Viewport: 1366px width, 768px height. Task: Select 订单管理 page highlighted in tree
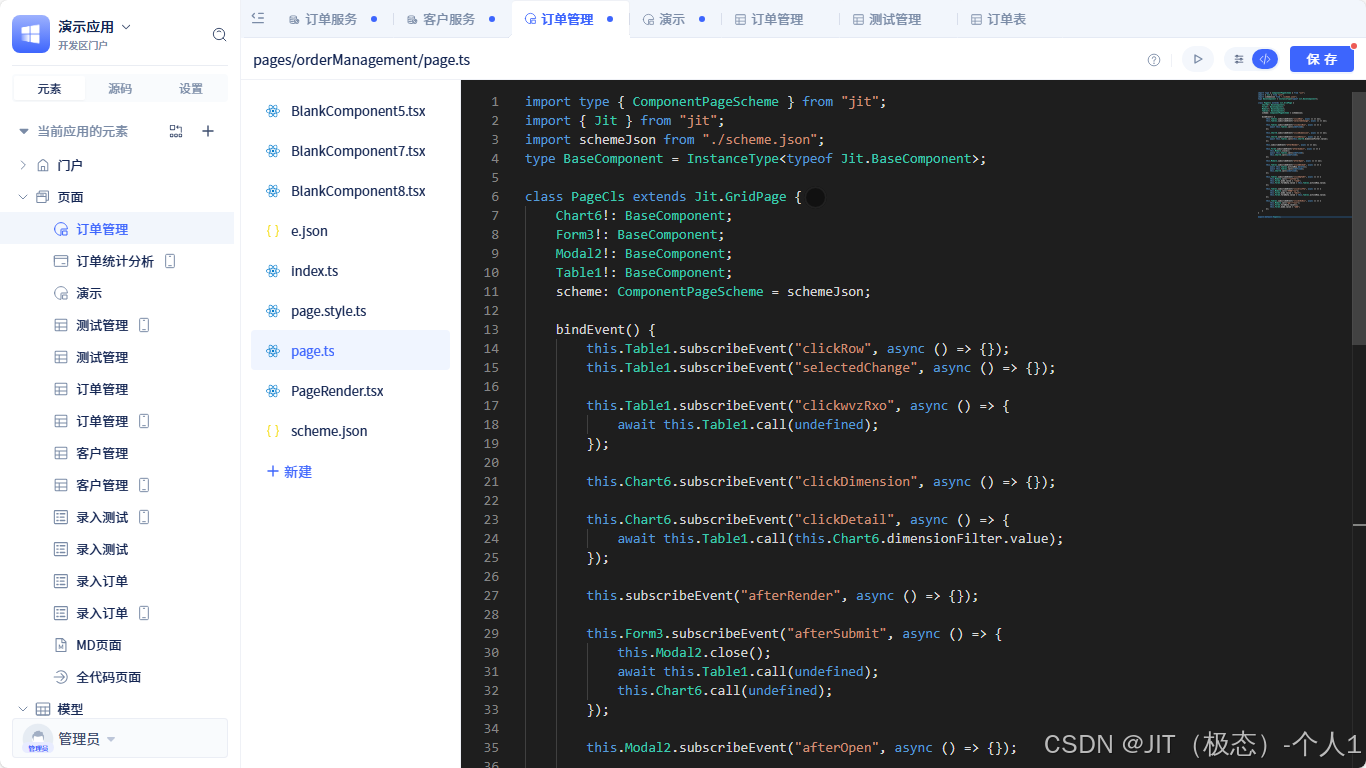[x=117, y=229]
